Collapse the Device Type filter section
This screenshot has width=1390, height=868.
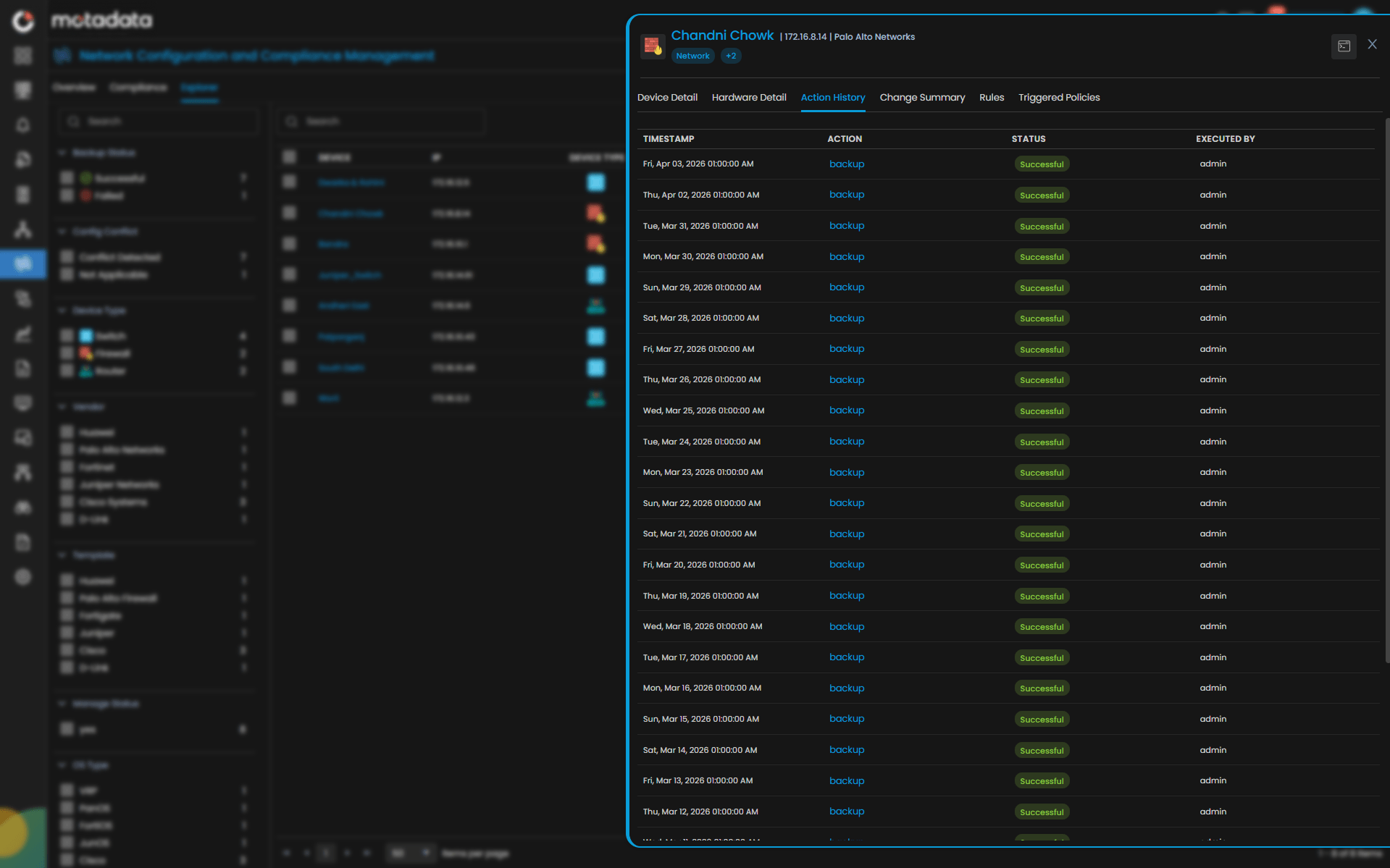tap(62, 310)
